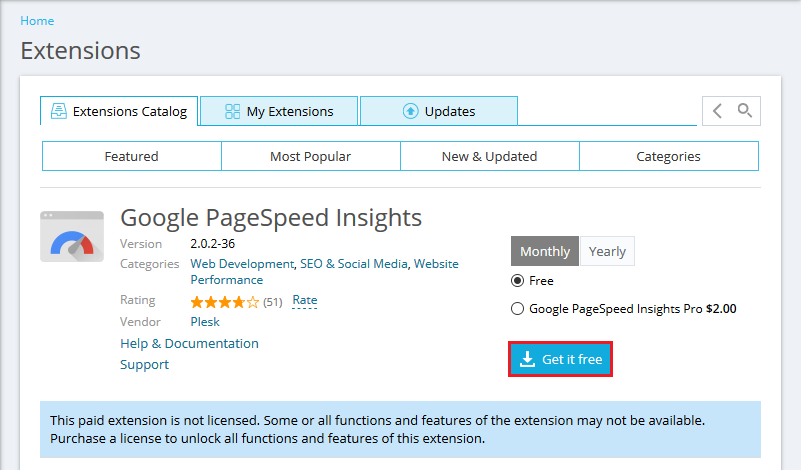Viewport: 801px width, 470px height.
Task: Open the Extensions Catalog tab
Action: pos(119,111)
